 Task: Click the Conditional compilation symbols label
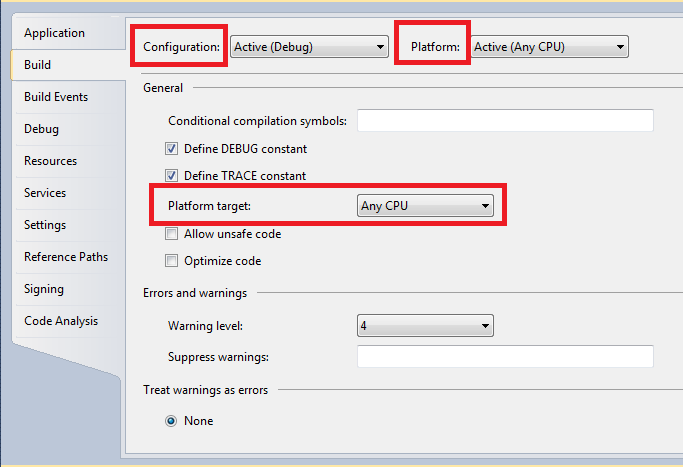(257, 121)
